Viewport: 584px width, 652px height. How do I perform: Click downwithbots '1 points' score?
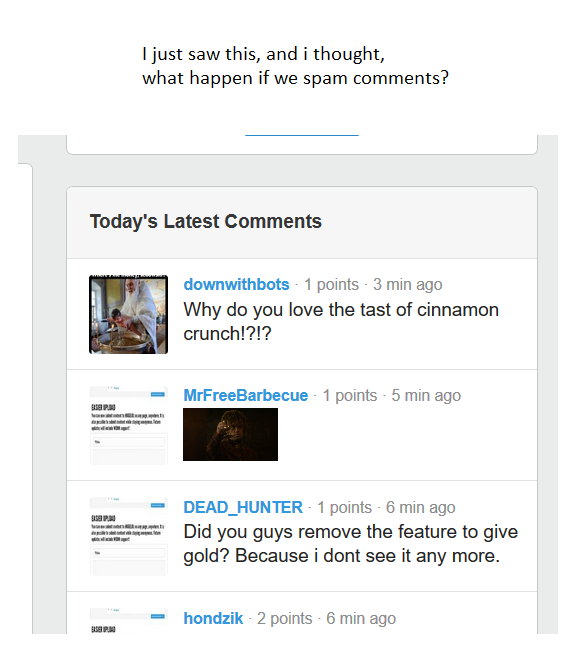[332, 285]
